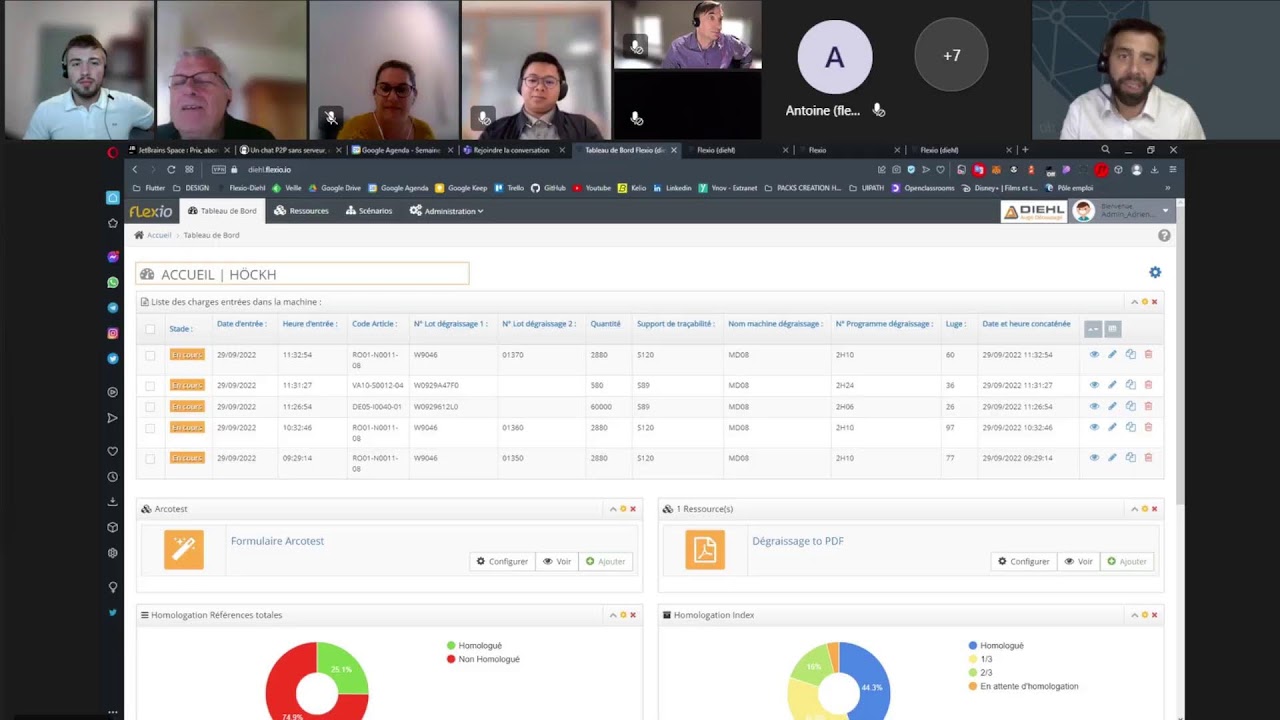Open Messenger in the Opera sidebar
Image resolution: width=1280 pixels, height=720 pixels.
pyautogui.click(x=113, y=257)
